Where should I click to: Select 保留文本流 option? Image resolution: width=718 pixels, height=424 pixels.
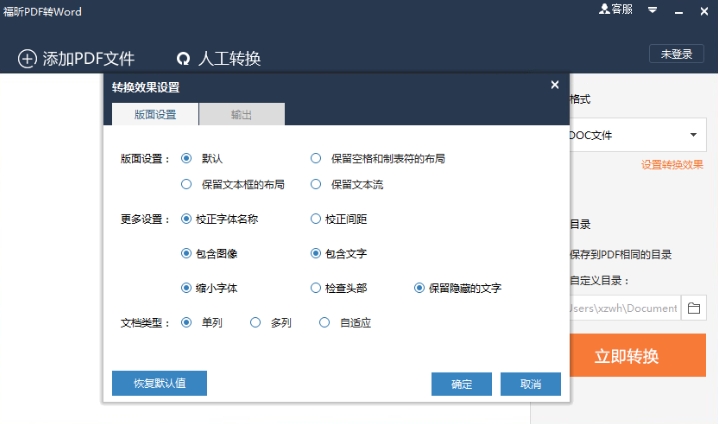click(315, 184)
